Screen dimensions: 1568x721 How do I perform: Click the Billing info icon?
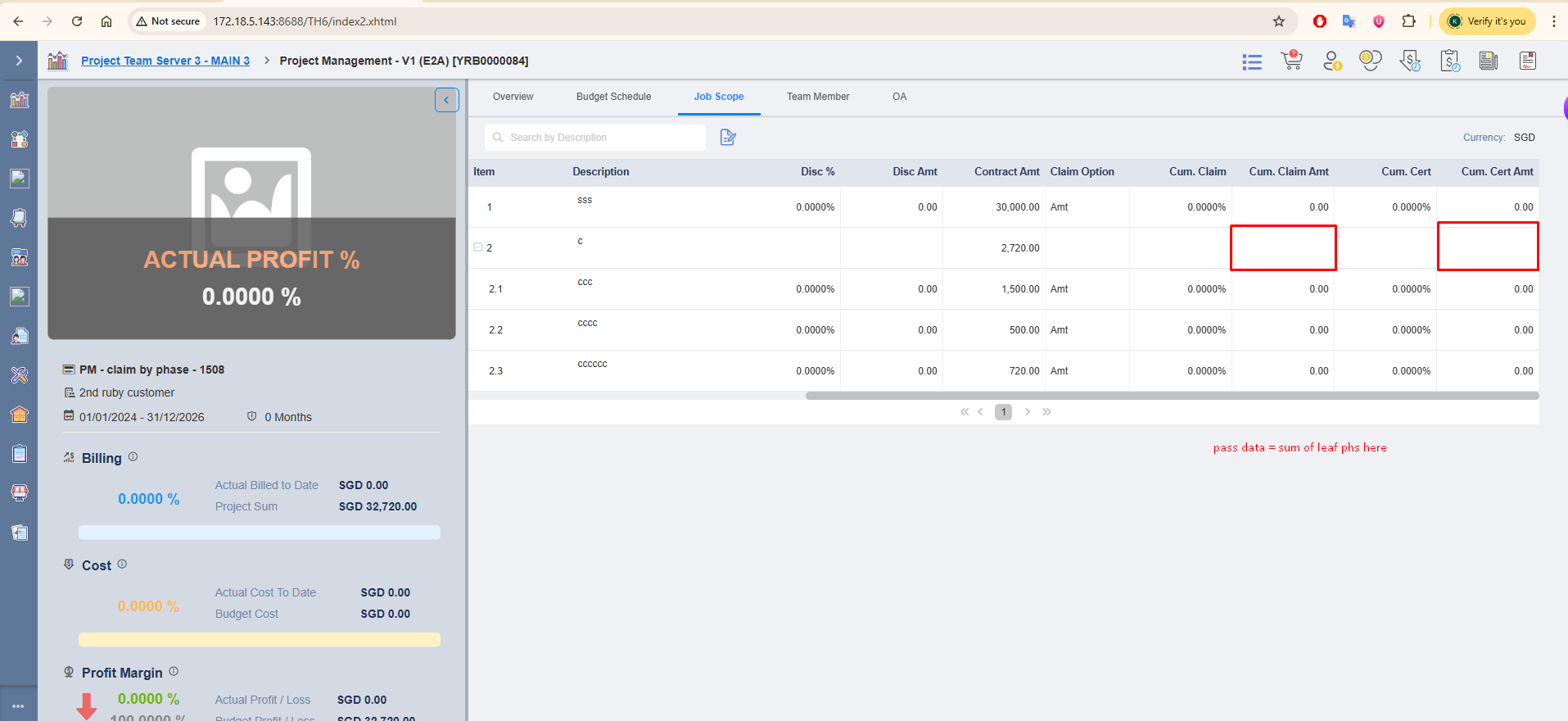[x=133, y=457]
